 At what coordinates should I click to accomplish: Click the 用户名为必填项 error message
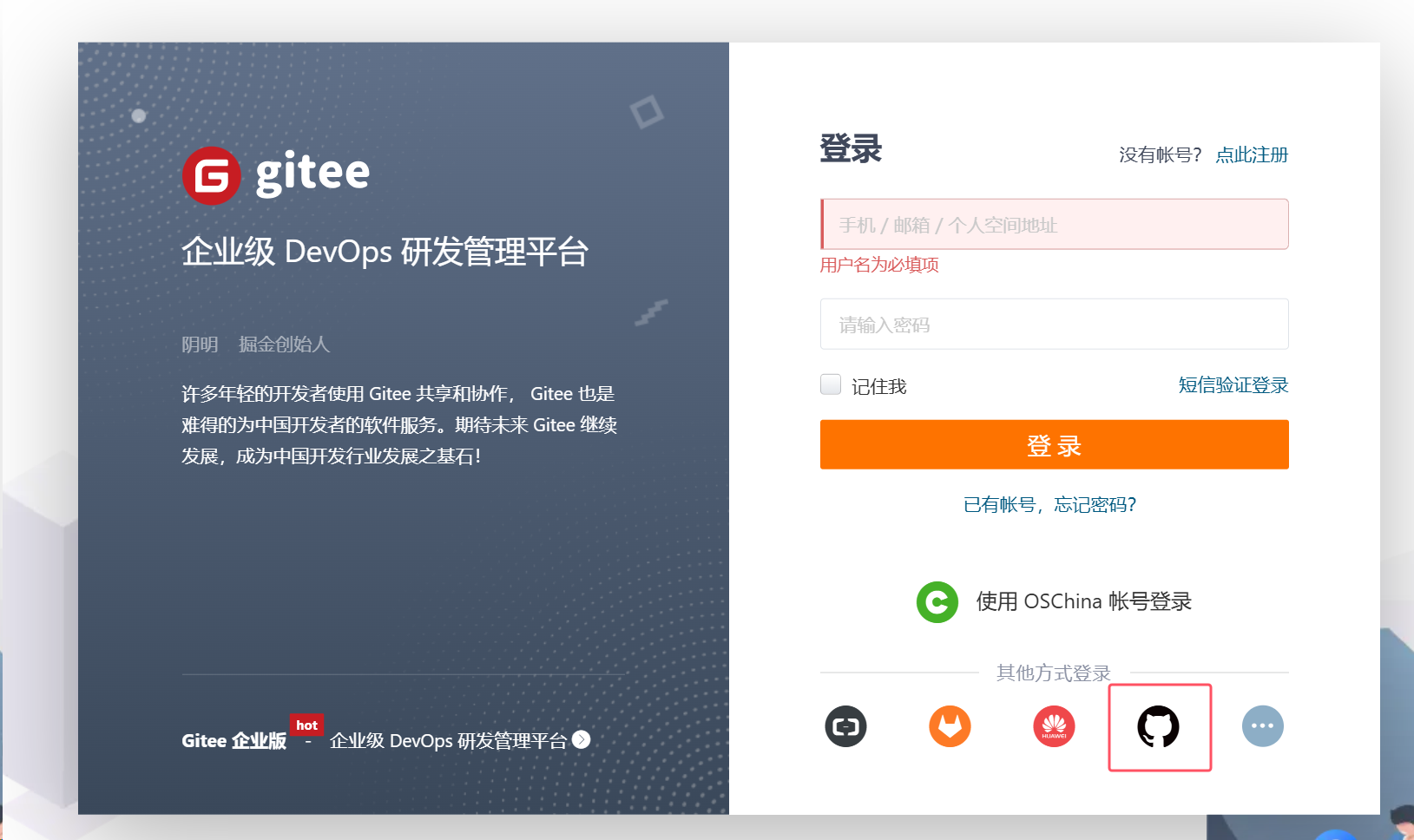(879, 265)
